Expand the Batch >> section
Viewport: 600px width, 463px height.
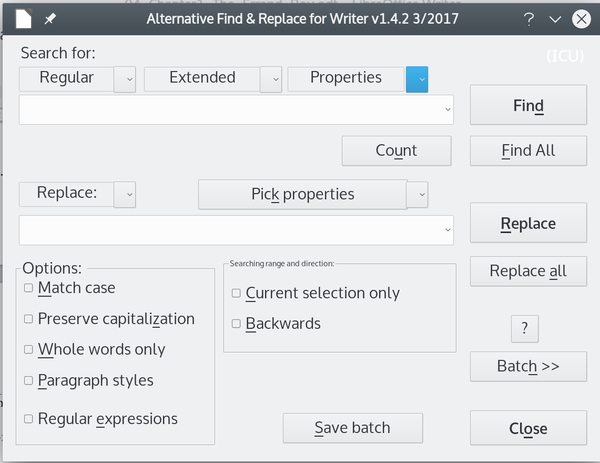pyautogui.click(x=528, y=367)
